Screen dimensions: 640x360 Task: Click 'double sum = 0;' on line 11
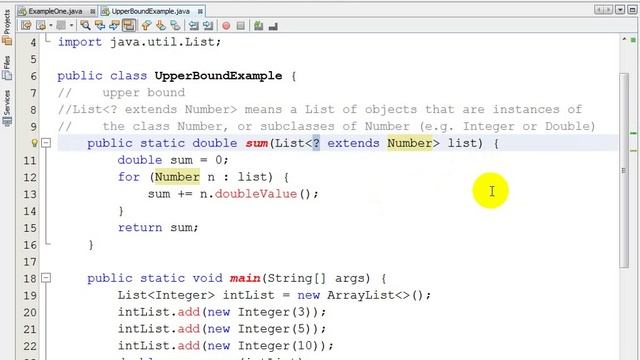(173, 160)
